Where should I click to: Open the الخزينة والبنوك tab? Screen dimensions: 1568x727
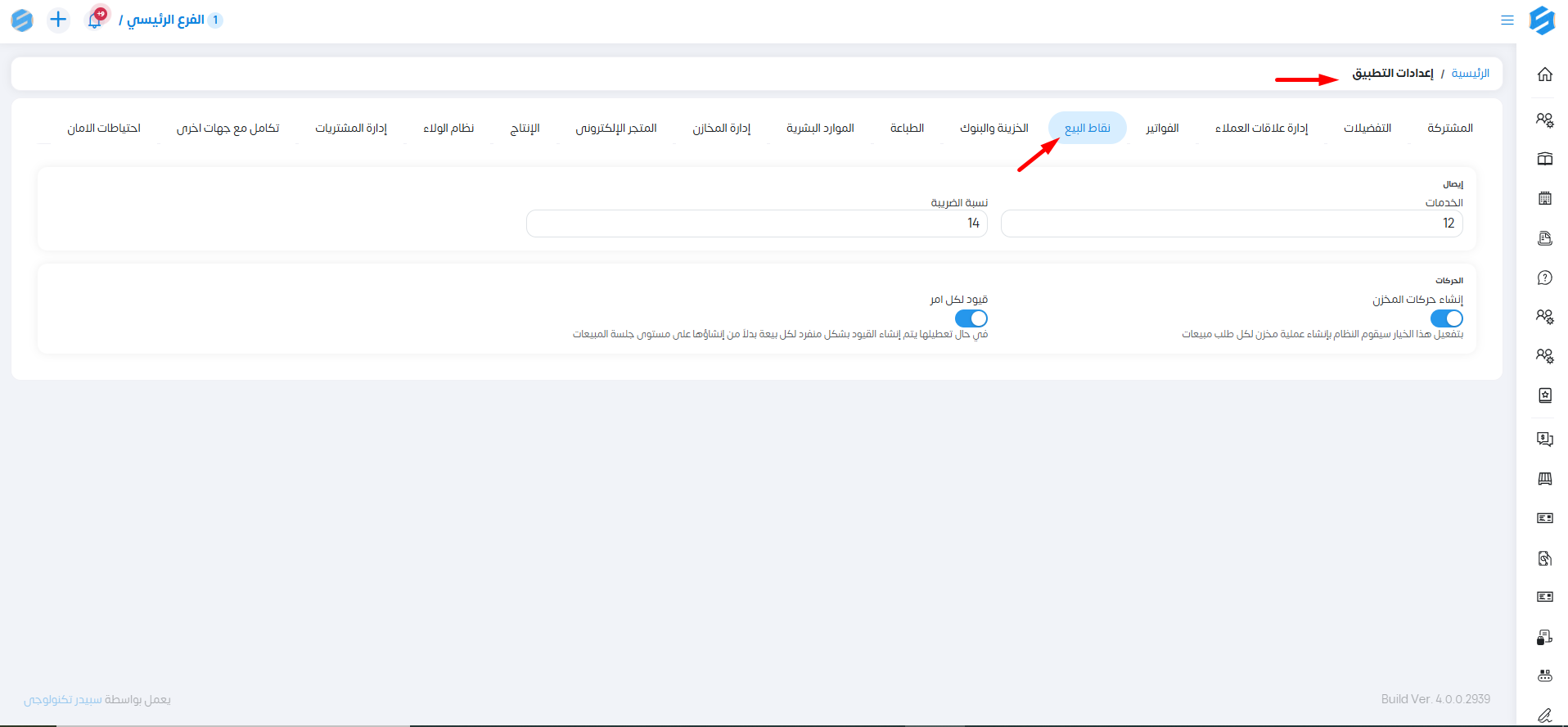pos(994,128)
